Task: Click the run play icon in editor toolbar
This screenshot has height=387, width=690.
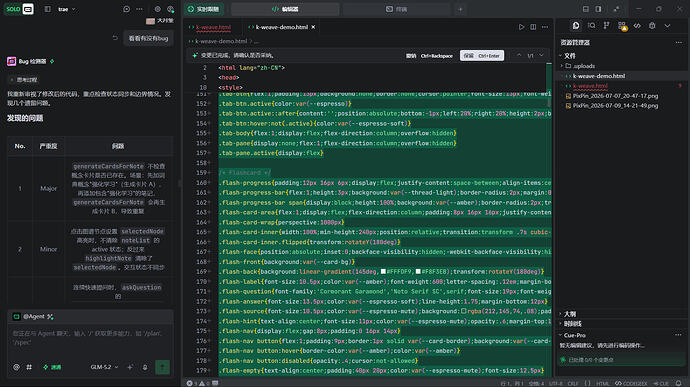Action: point(521,27)
